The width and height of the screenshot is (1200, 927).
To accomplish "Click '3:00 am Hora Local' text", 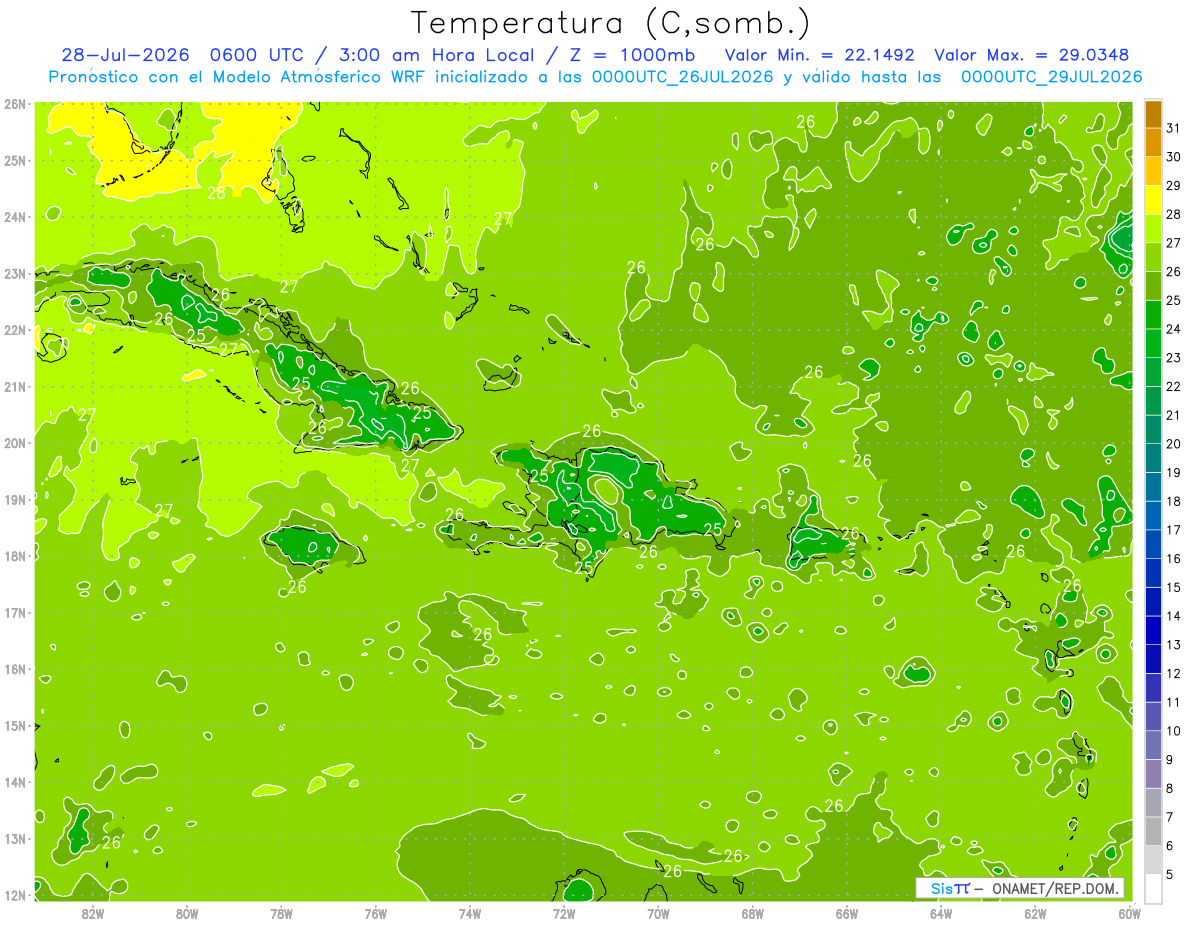I will tap(438, 55).
